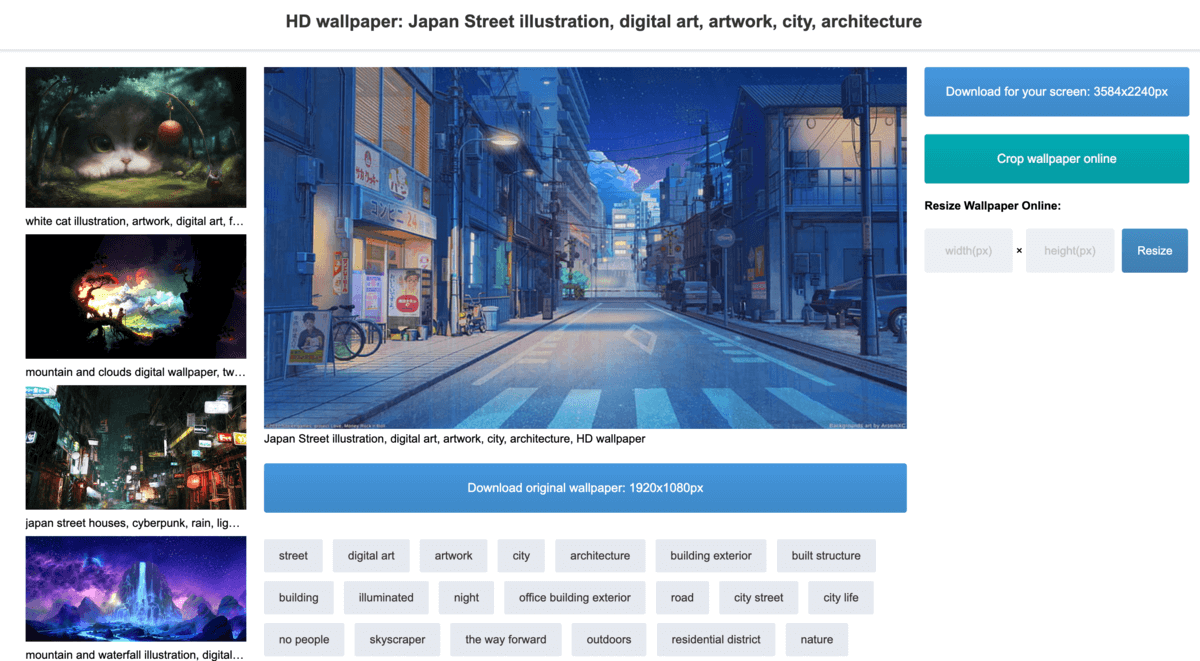This screenshot has width=1200, height=661.
Task: Click the width(px) input field
Action: 968,251
